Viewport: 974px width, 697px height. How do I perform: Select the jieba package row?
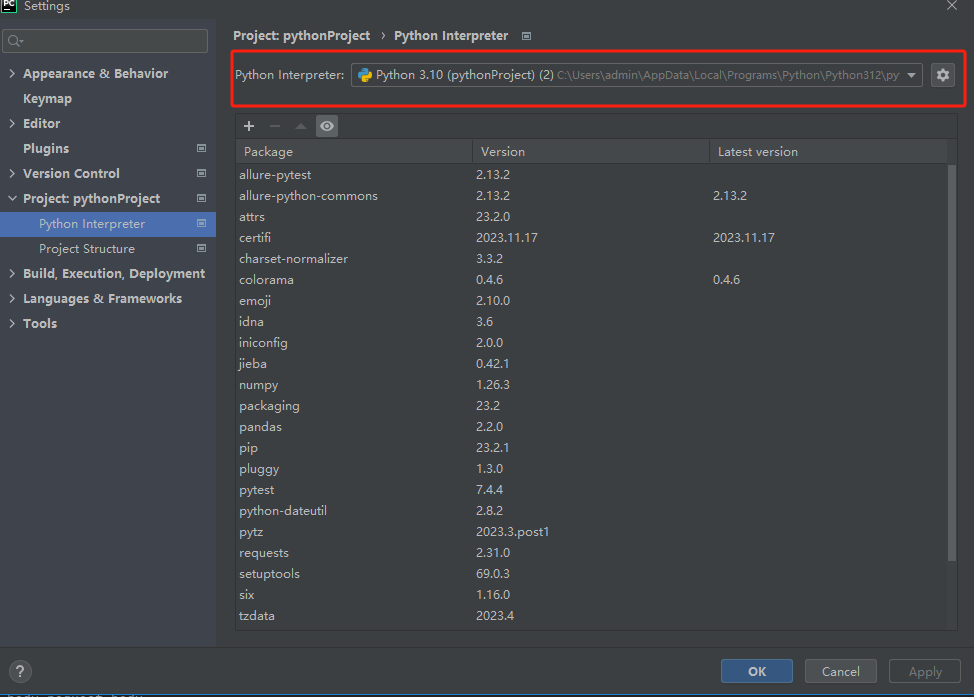(591, 363)
